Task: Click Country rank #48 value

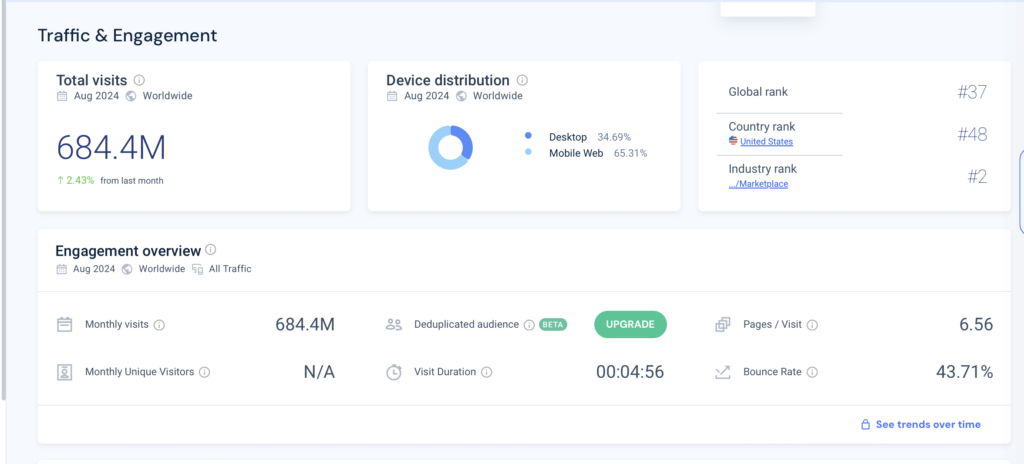Action: pyautogui.click(x=972, y=135)
